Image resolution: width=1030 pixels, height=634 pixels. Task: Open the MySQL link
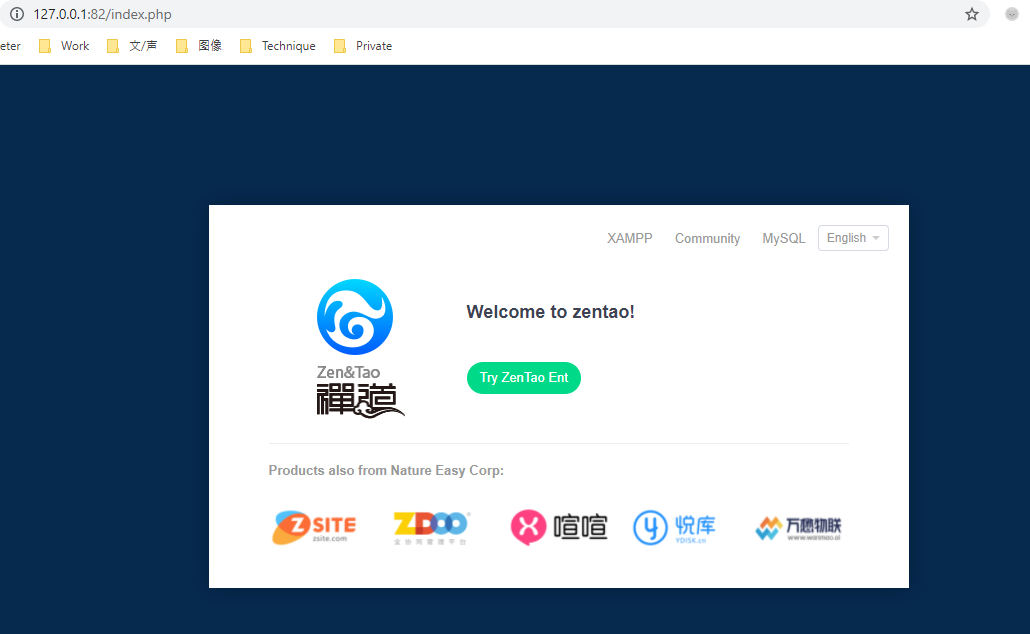point(783,238)
